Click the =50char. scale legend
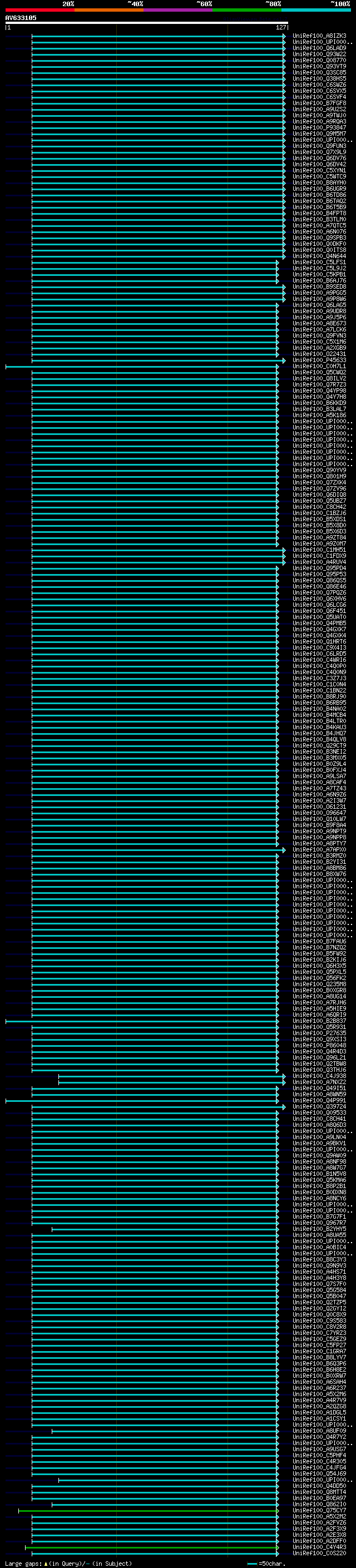Image resolution: width=356 pixels, height=1568 pixels. tap(266, 1563)
